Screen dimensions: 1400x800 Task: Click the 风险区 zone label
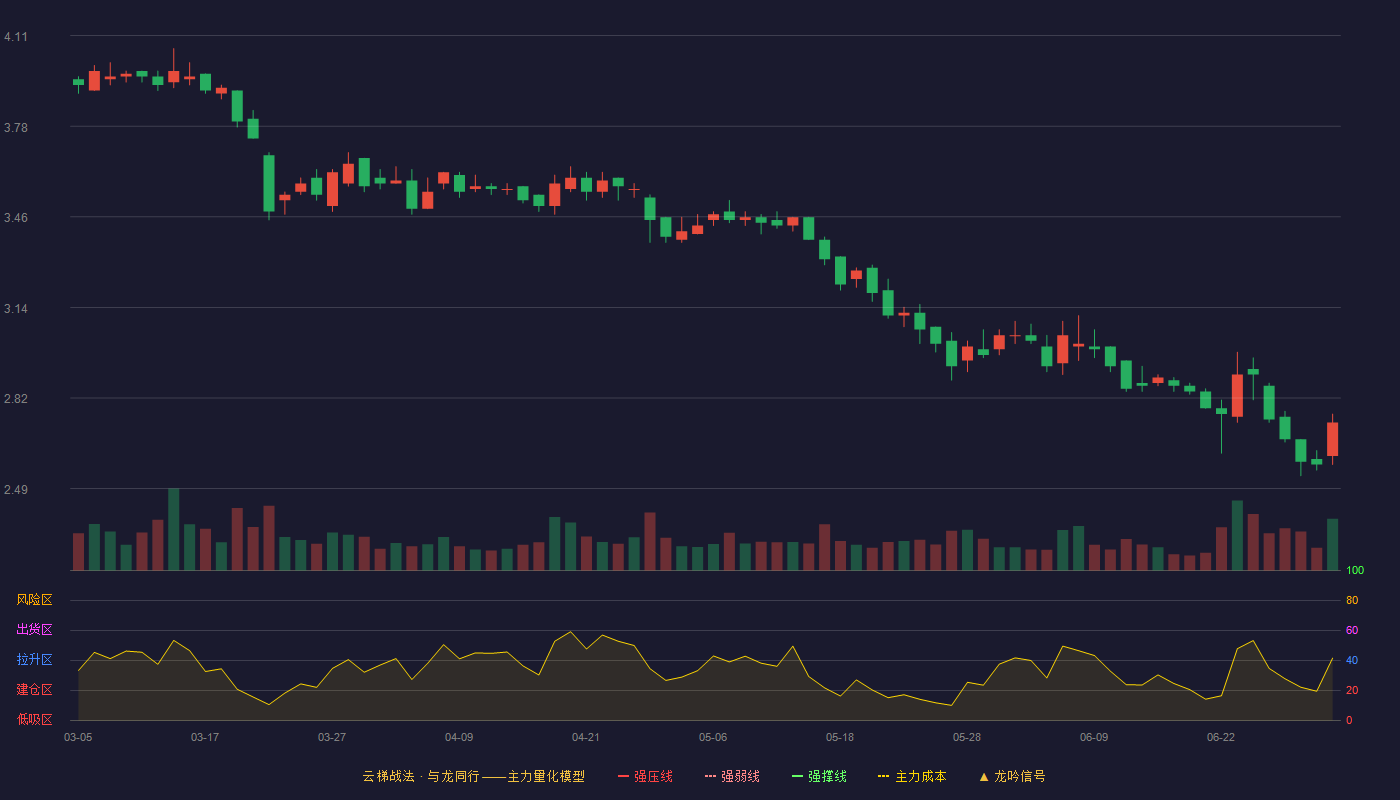coord(34,600)
